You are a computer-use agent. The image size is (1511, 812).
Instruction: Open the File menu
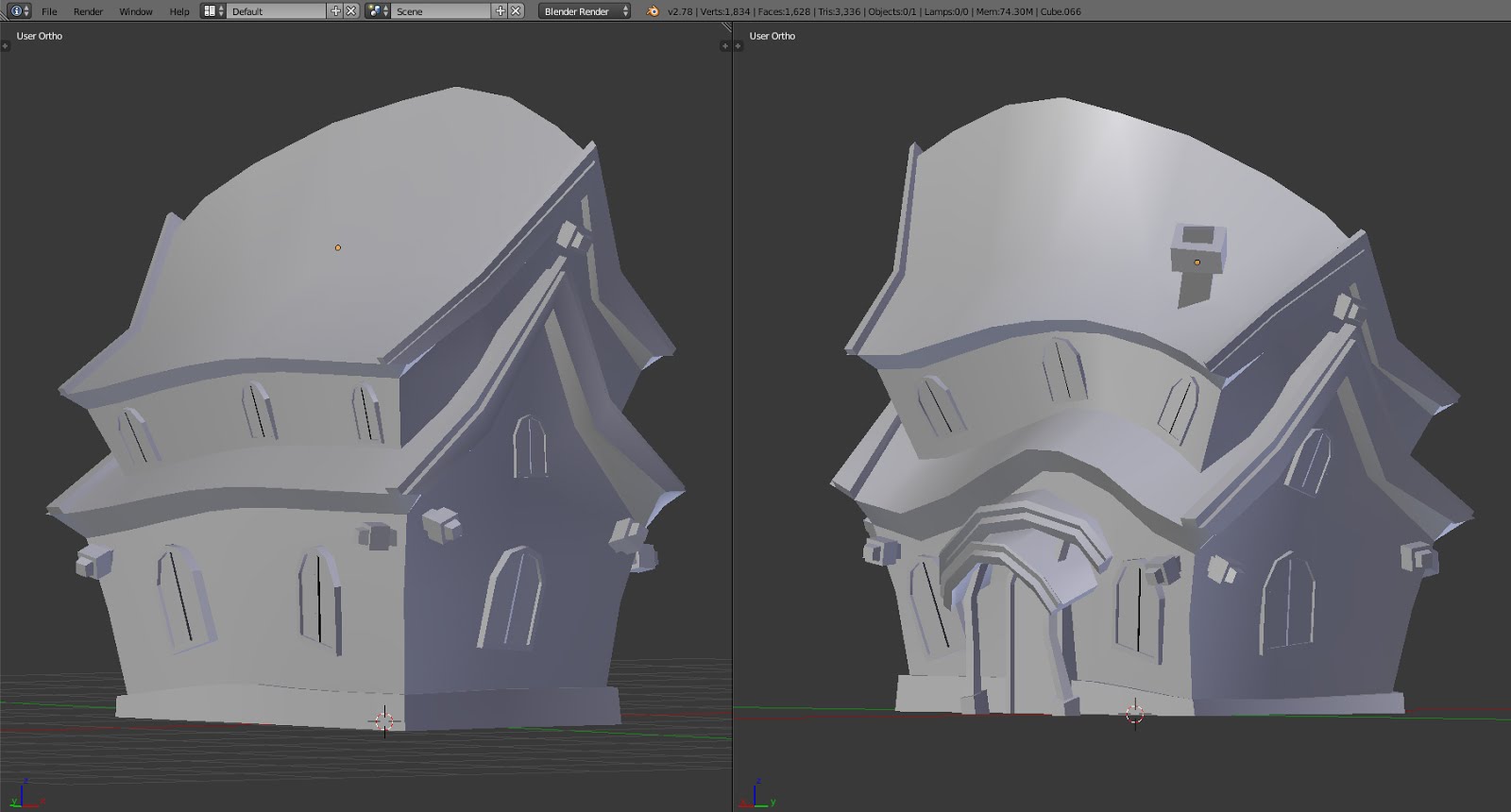(x=49, y=11)
